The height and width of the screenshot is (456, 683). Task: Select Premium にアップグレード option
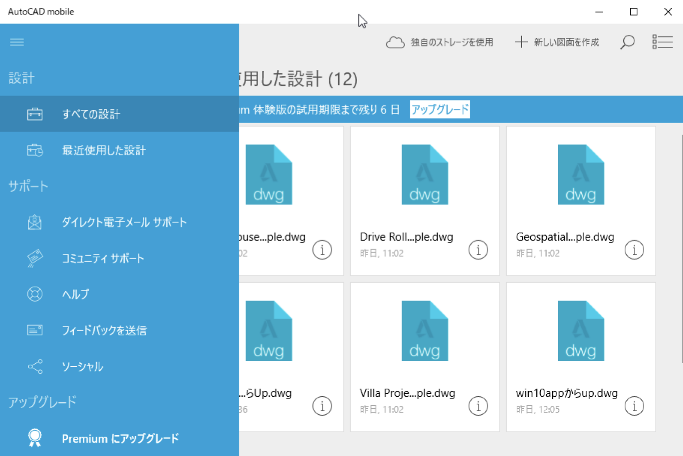click(119, 438)
